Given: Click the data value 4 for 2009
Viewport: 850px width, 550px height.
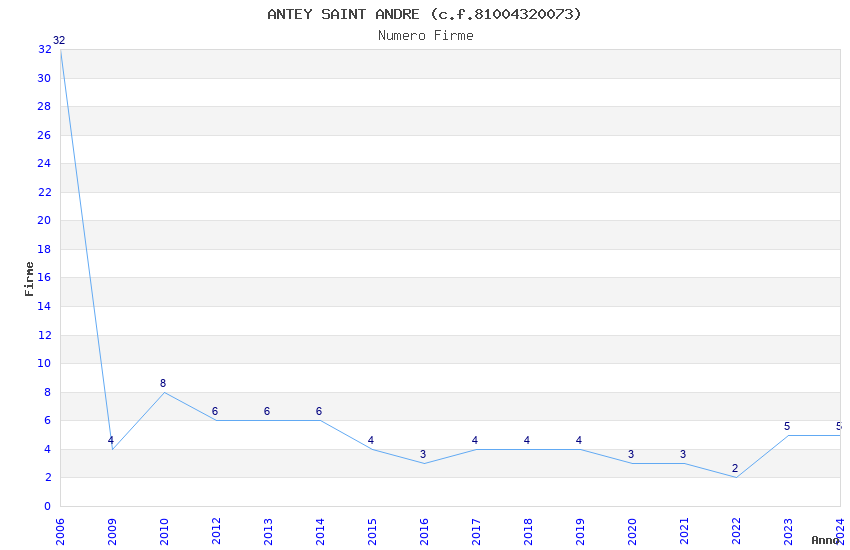Looking at the screenshot, I should [111, 440].
